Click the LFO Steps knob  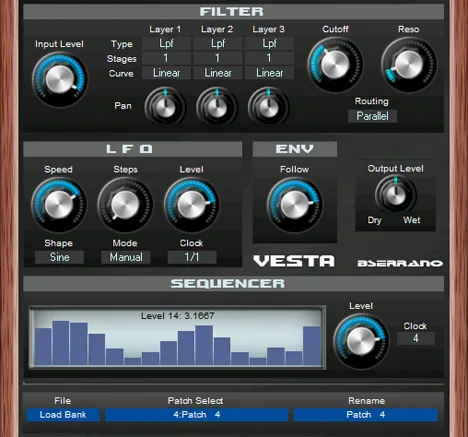125,205
